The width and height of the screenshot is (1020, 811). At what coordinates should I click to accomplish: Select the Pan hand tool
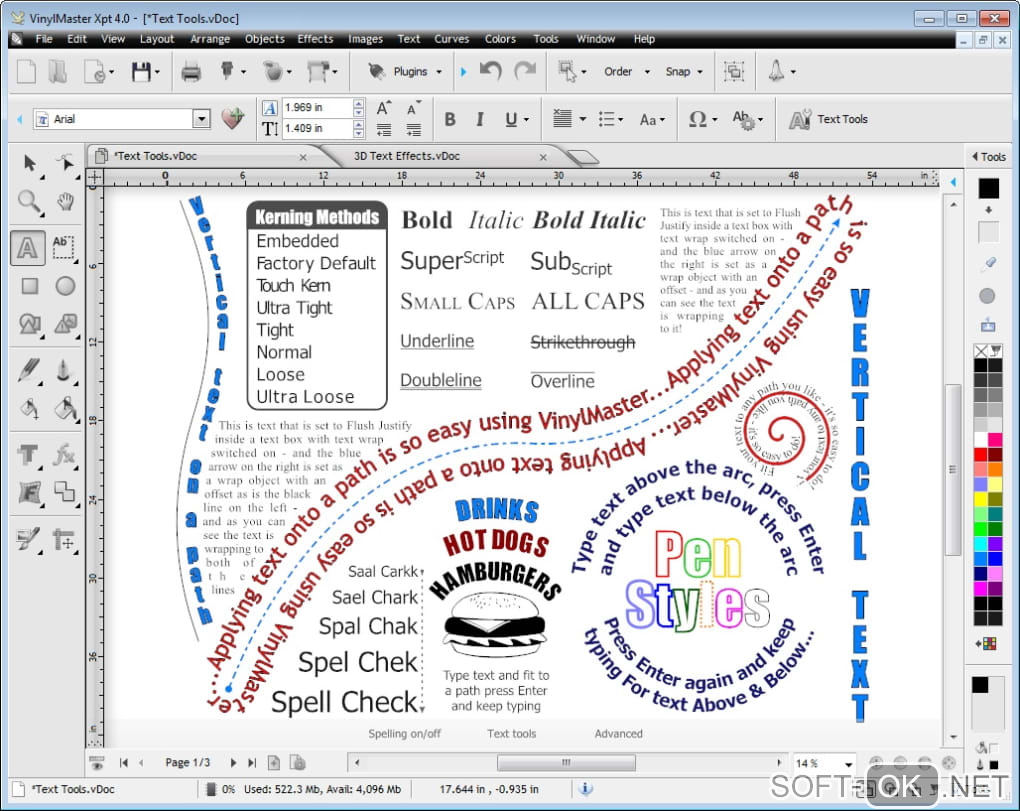65,202
